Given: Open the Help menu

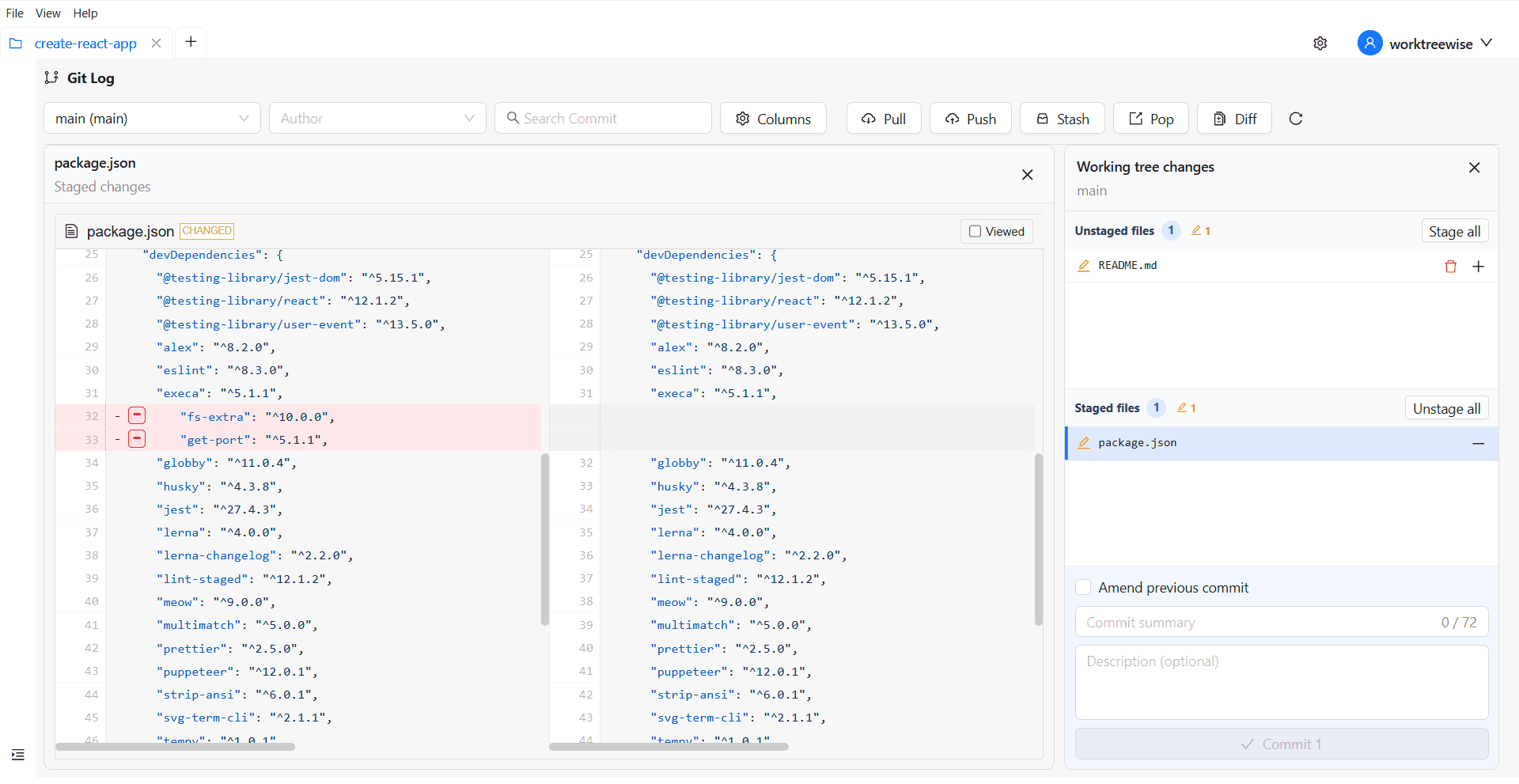Looking at the screenshot, I should tap(85, 13).
